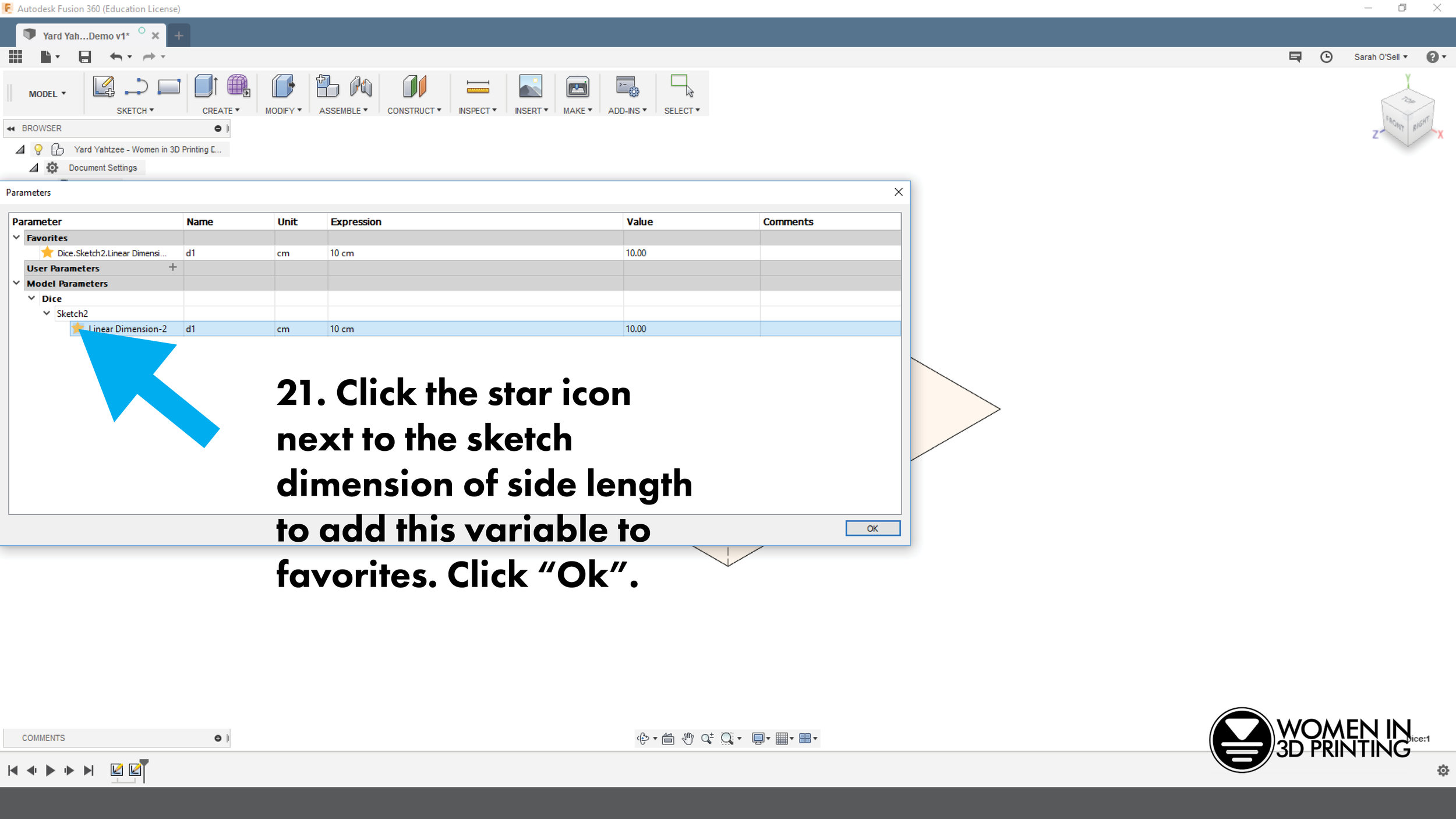Collapse the Document Settings node

[x=34, y=168]
